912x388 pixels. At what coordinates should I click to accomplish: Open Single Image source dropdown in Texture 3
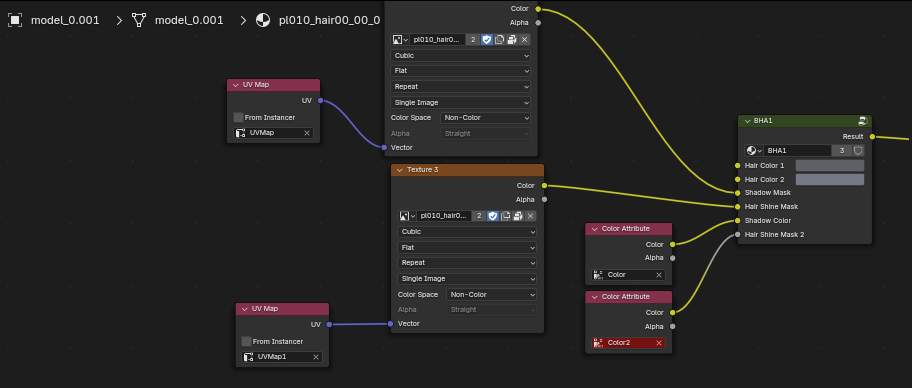pos(467,279)
